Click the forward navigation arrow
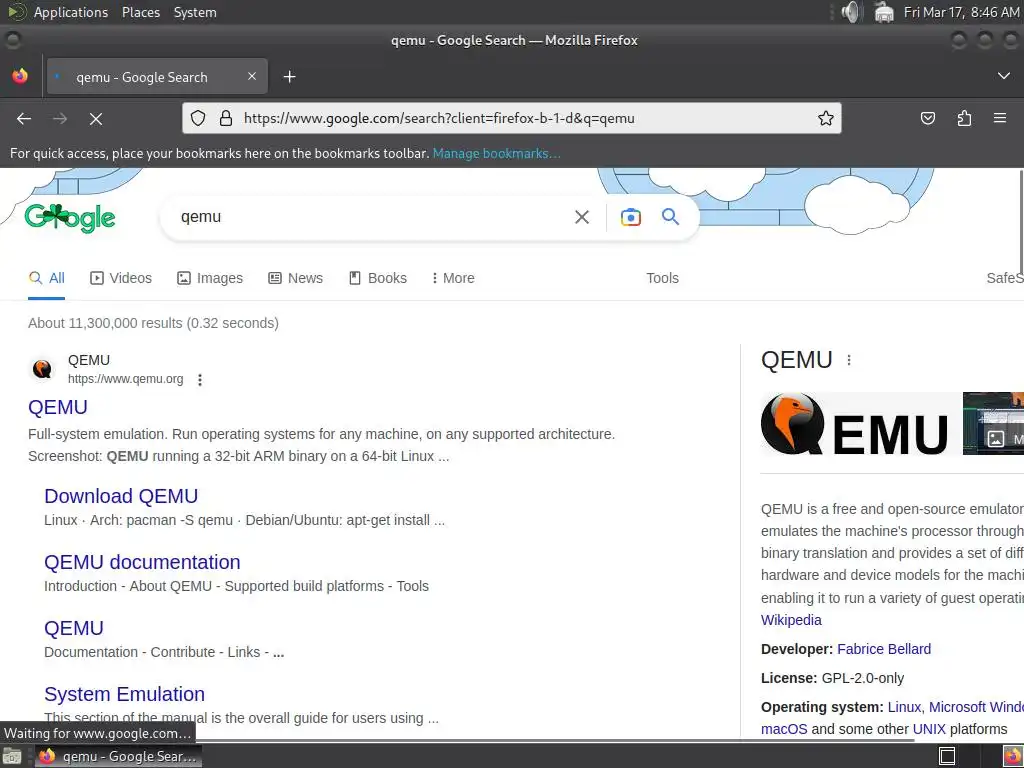The height and width of the screenshot is (768, 1024). (59, 118)
